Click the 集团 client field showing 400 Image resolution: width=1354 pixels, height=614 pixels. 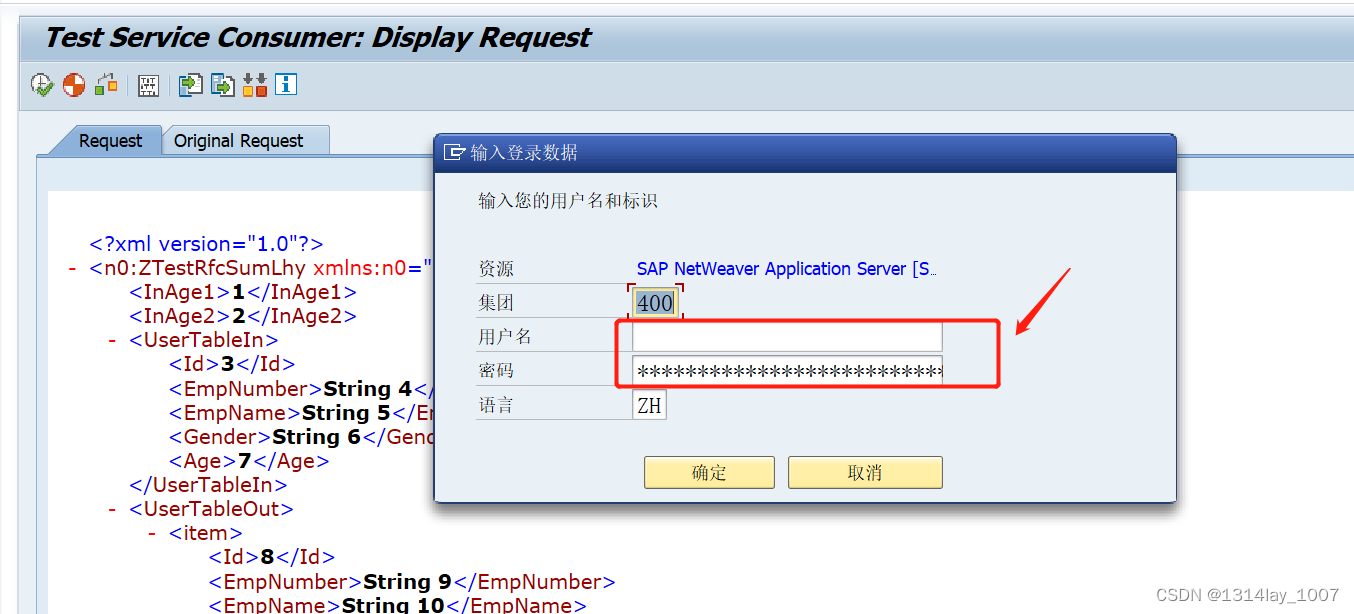tap(655, 303)
